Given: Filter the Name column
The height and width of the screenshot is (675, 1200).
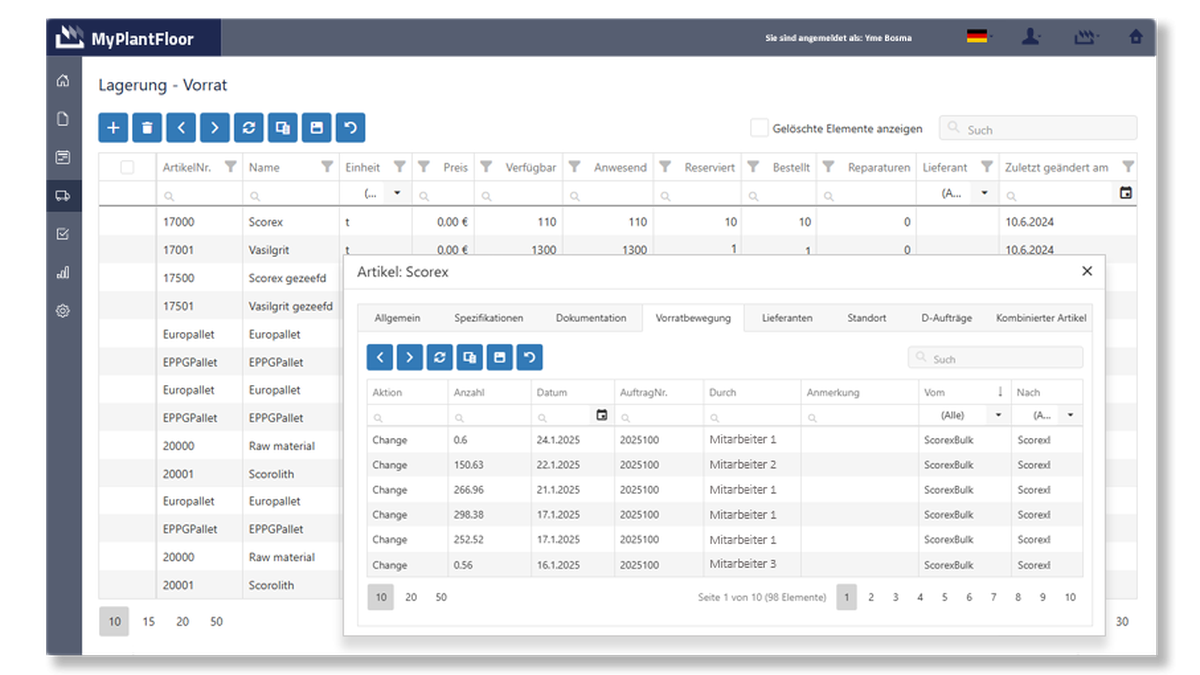Looking at the screenshot, I should click(x=327, y=167).
